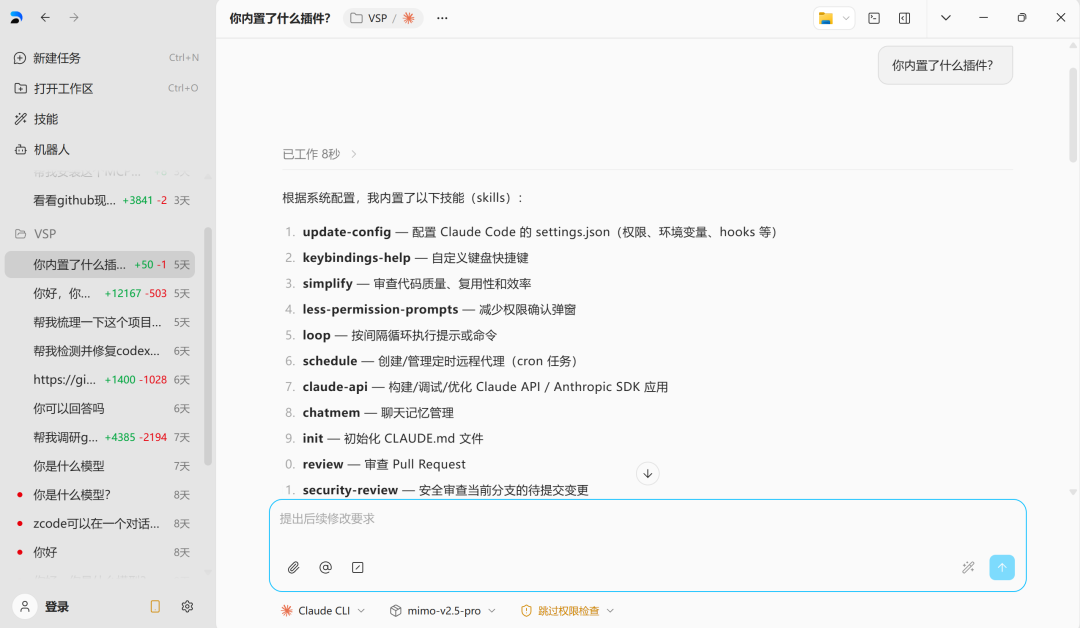The width and height of the screenshot is (1080, 628).
Task: Open the 技能 skills page
Action: coord(107,119)
